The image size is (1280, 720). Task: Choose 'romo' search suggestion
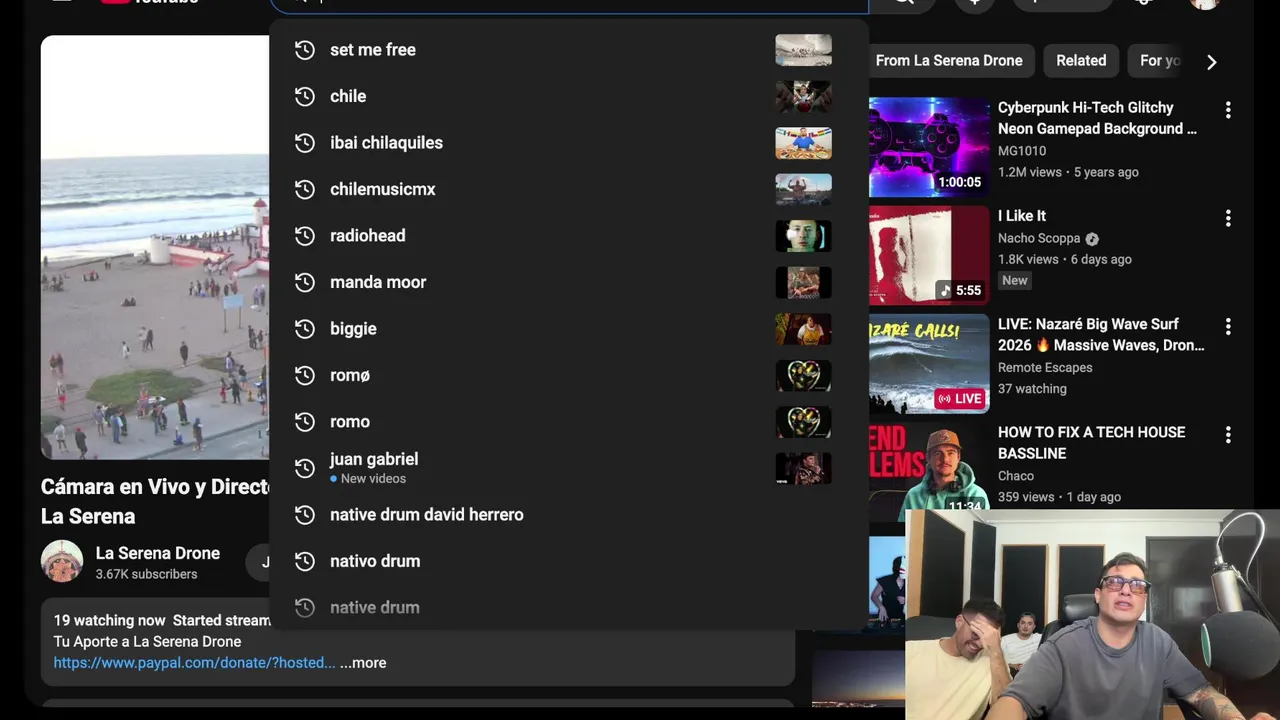(x=569, y=422)
